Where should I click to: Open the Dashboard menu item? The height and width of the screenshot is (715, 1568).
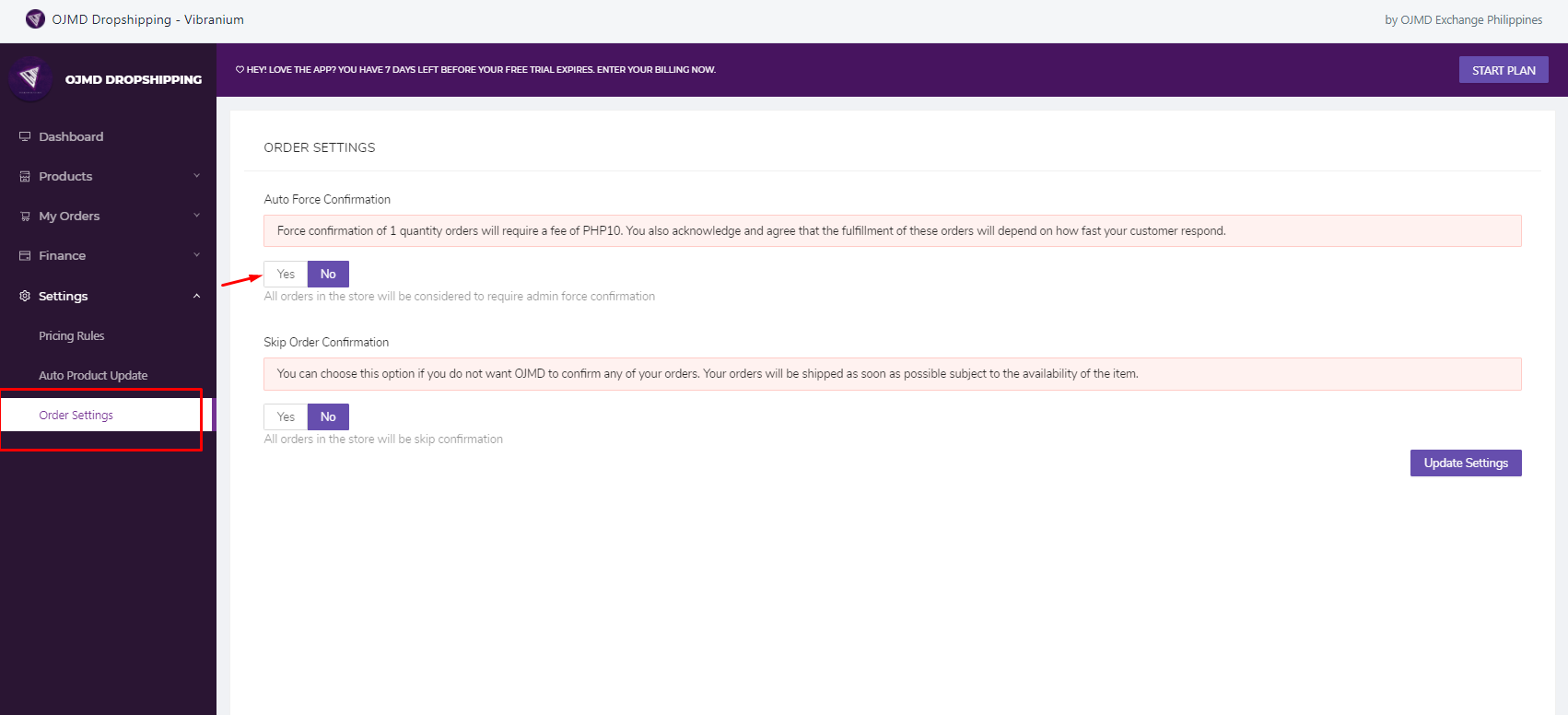pos(108,136)
